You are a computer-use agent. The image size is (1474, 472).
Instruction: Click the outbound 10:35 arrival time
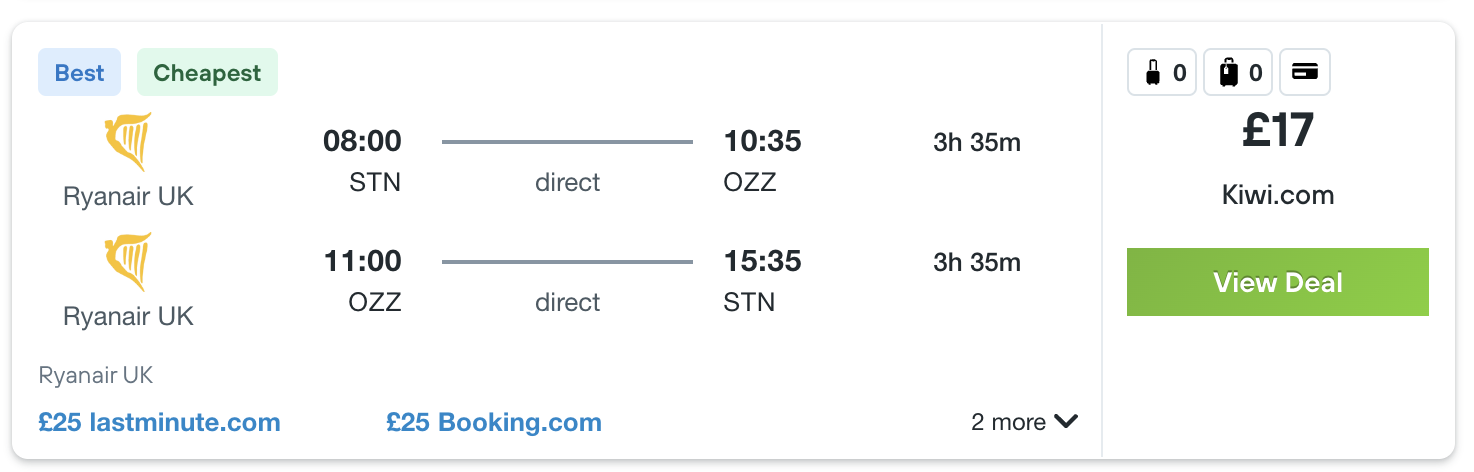coord(763,142)
